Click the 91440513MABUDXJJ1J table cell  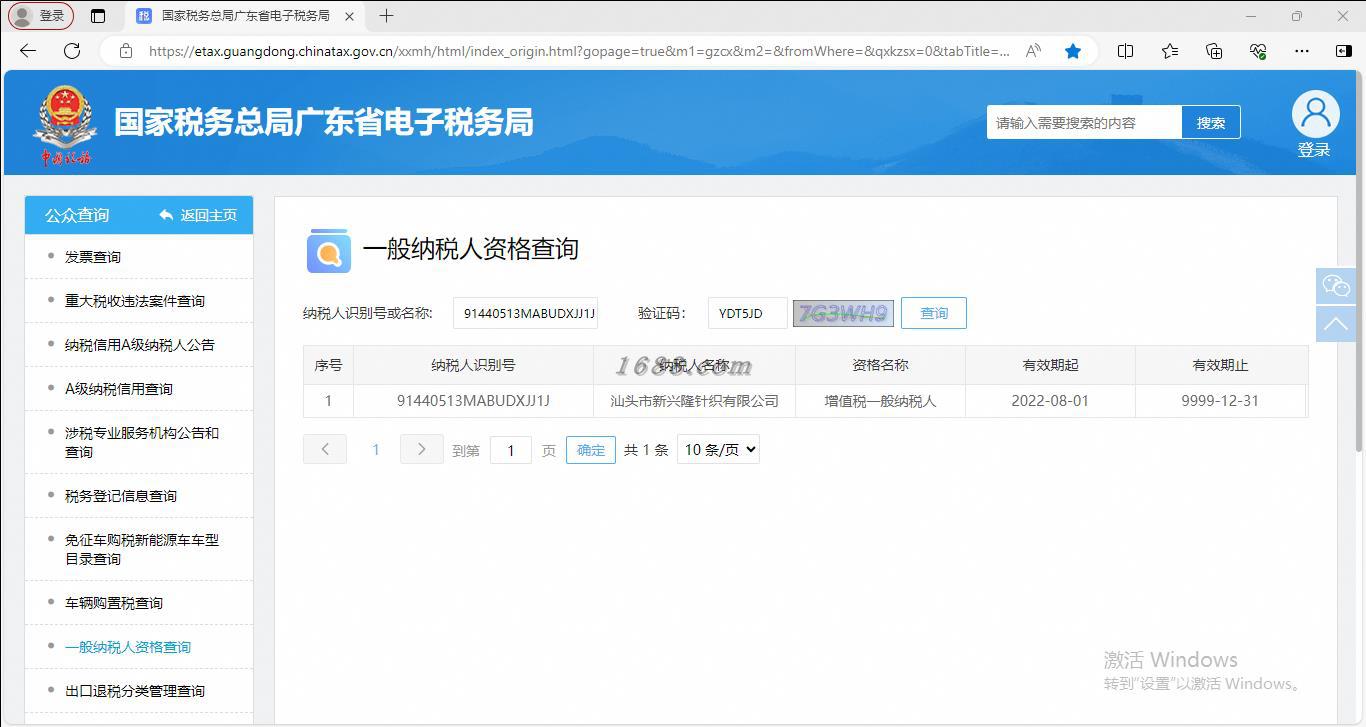(473, 401)
